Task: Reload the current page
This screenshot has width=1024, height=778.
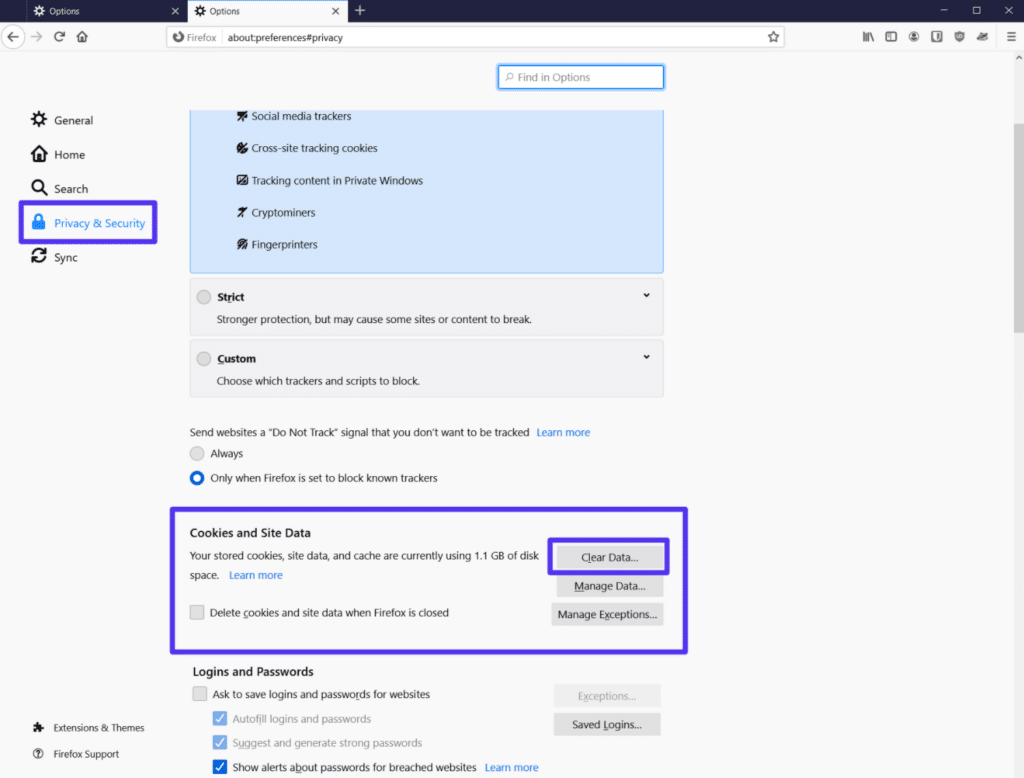Action: tap(59, 36)
